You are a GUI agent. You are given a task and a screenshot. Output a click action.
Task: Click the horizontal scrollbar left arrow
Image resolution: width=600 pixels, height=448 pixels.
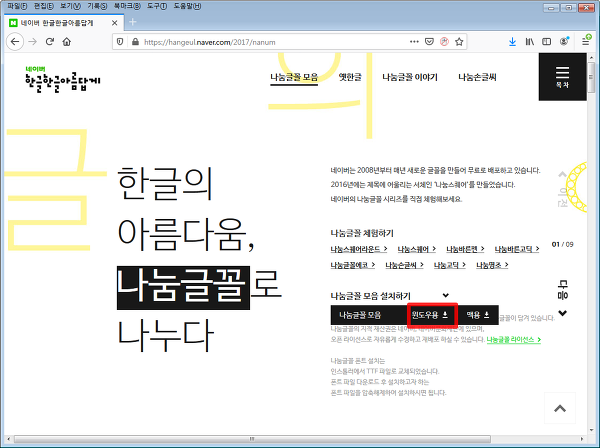click(8, 439)
